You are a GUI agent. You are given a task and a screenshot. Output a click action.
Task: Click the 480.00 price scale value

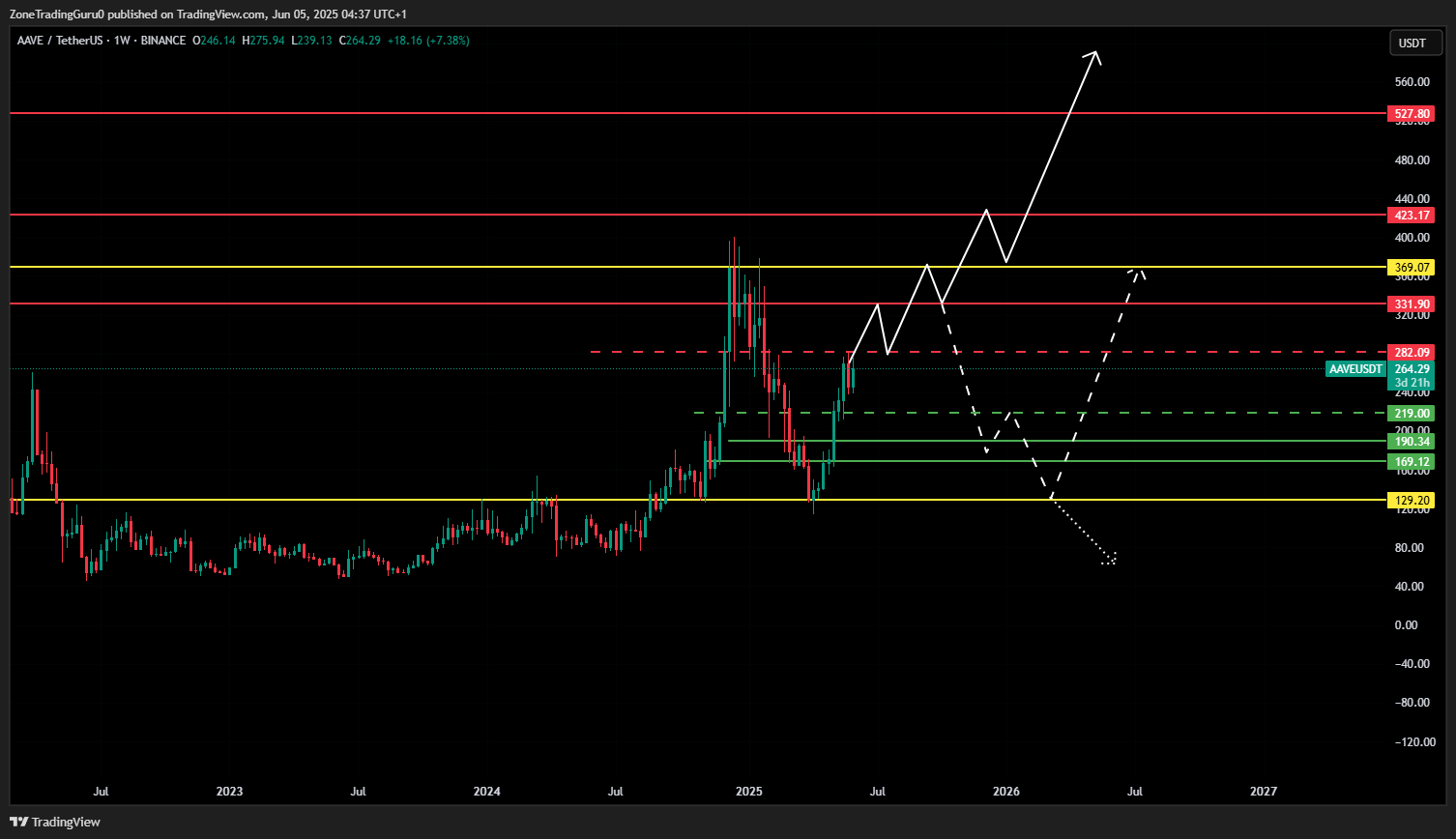coord(1412,159)
